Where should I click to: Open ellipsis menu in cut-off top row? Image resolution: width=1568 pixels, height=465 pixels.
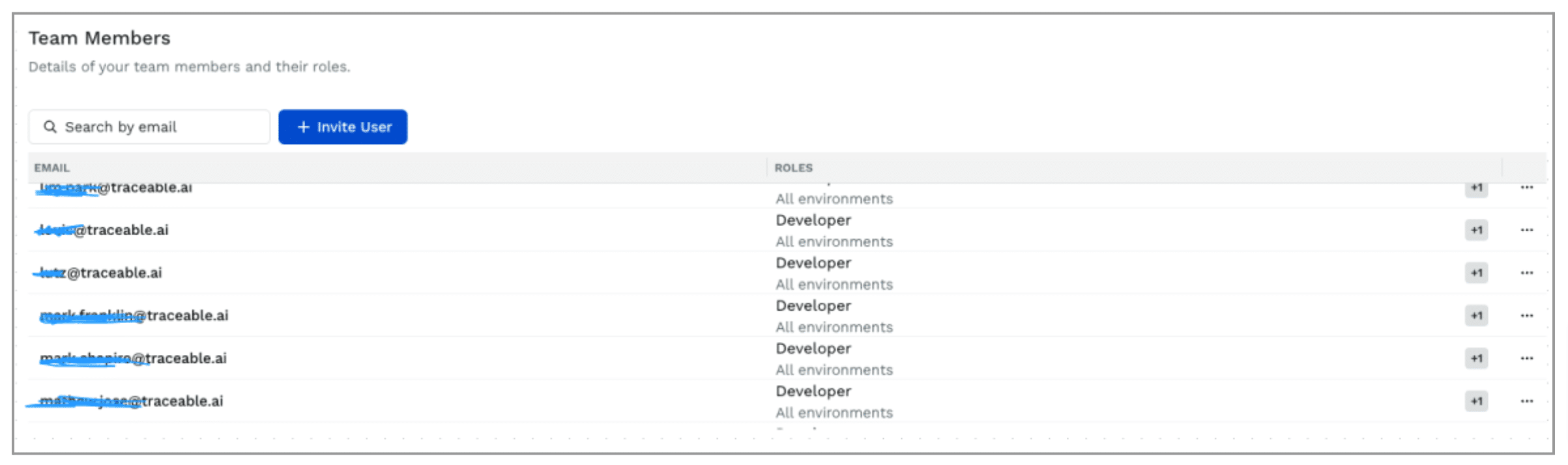coord(1526,188)
